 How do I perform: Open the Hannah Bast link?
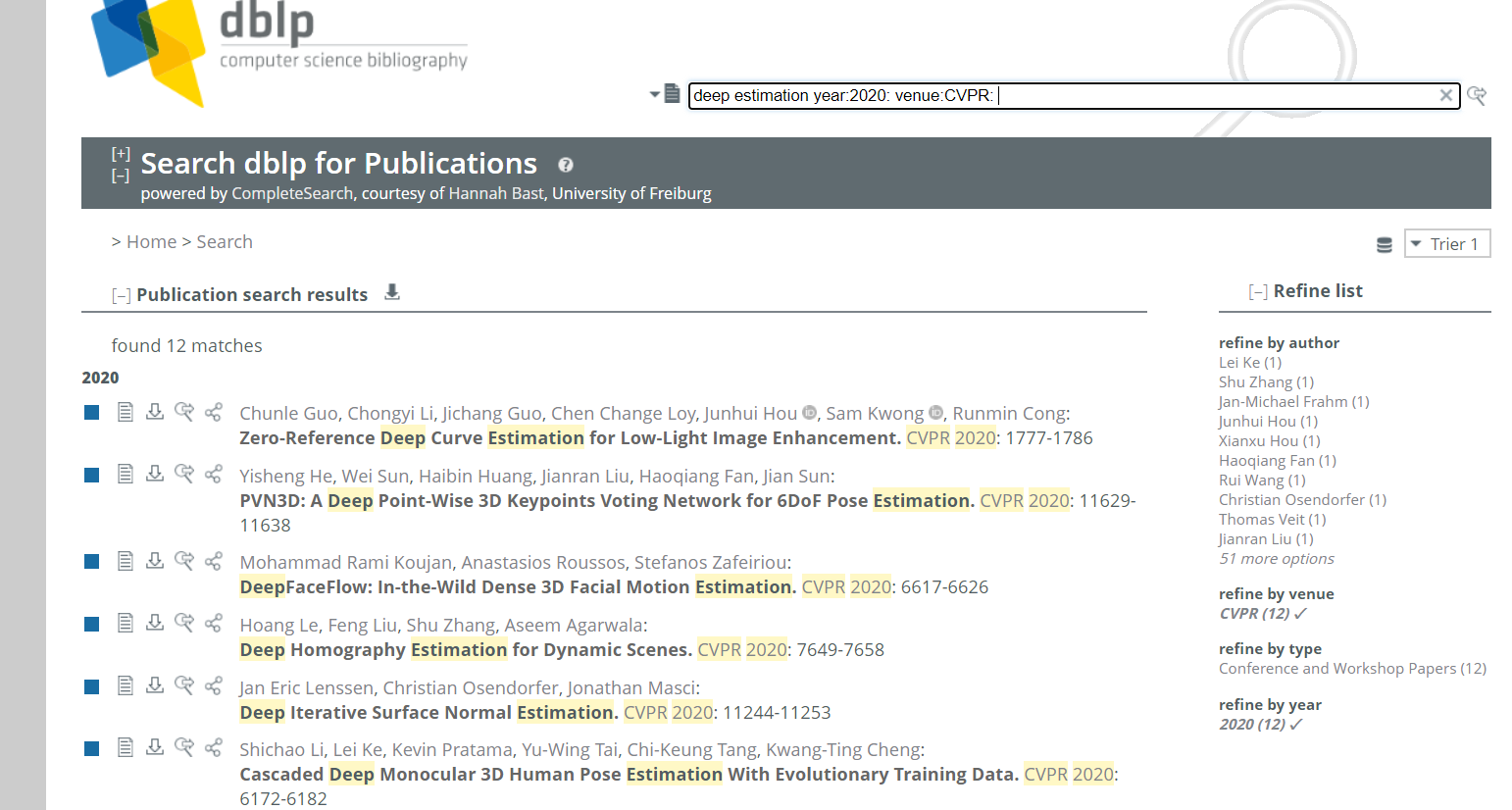click(495, 193)
